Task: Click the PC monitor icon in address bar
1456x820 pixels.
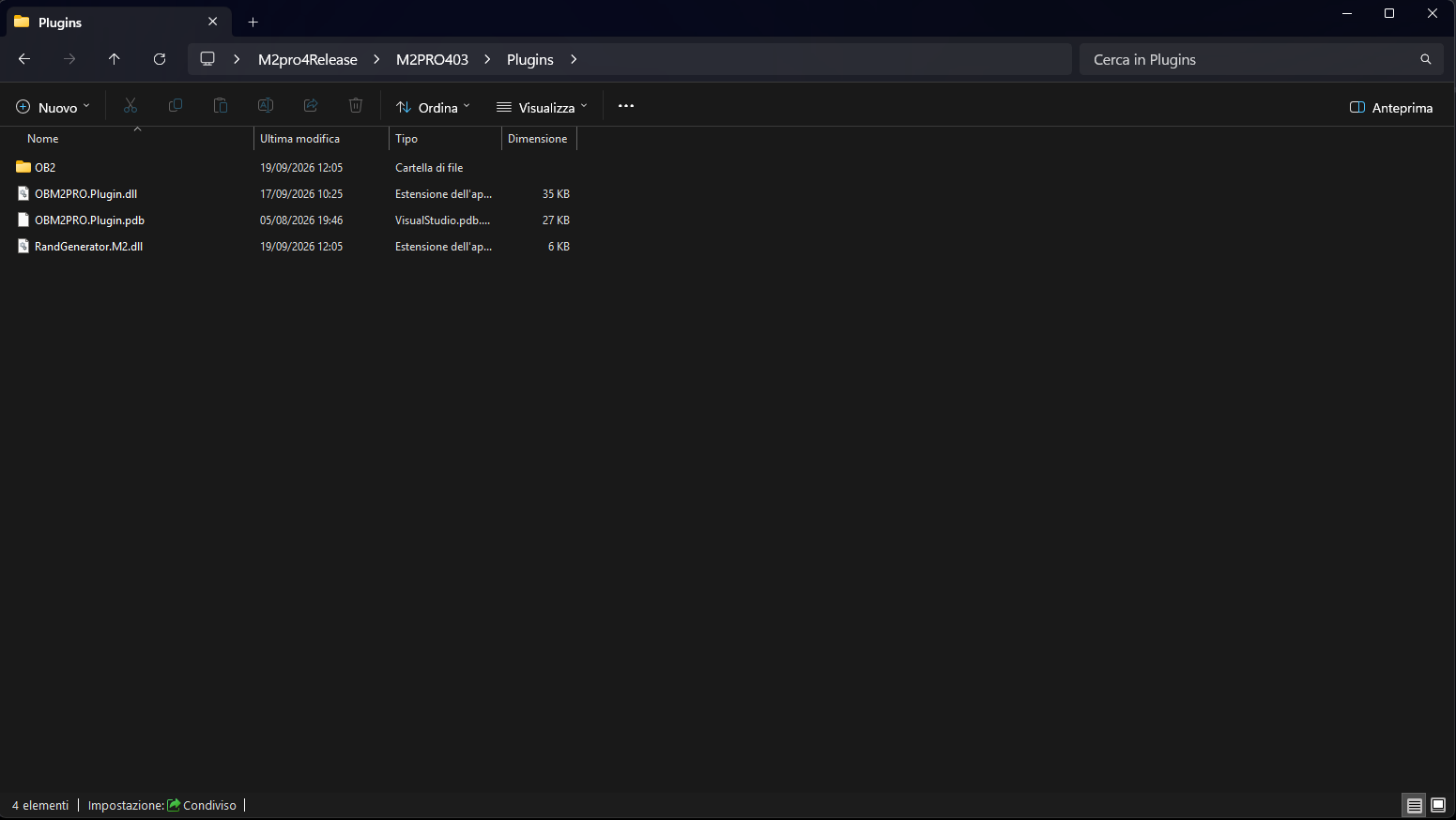Action: [207, 59]
